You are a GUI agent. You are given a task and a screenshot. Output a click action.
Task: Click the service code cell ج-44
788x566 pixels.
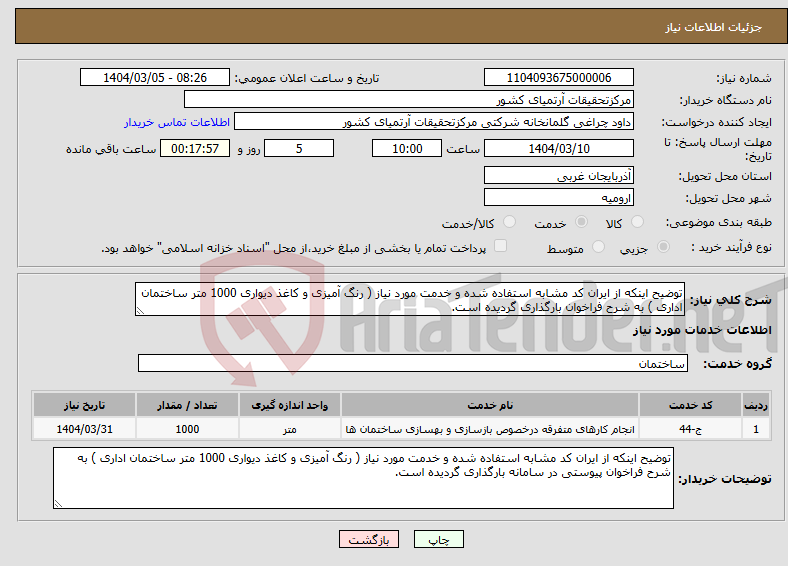pyautogui.click(x=691, y=429)
